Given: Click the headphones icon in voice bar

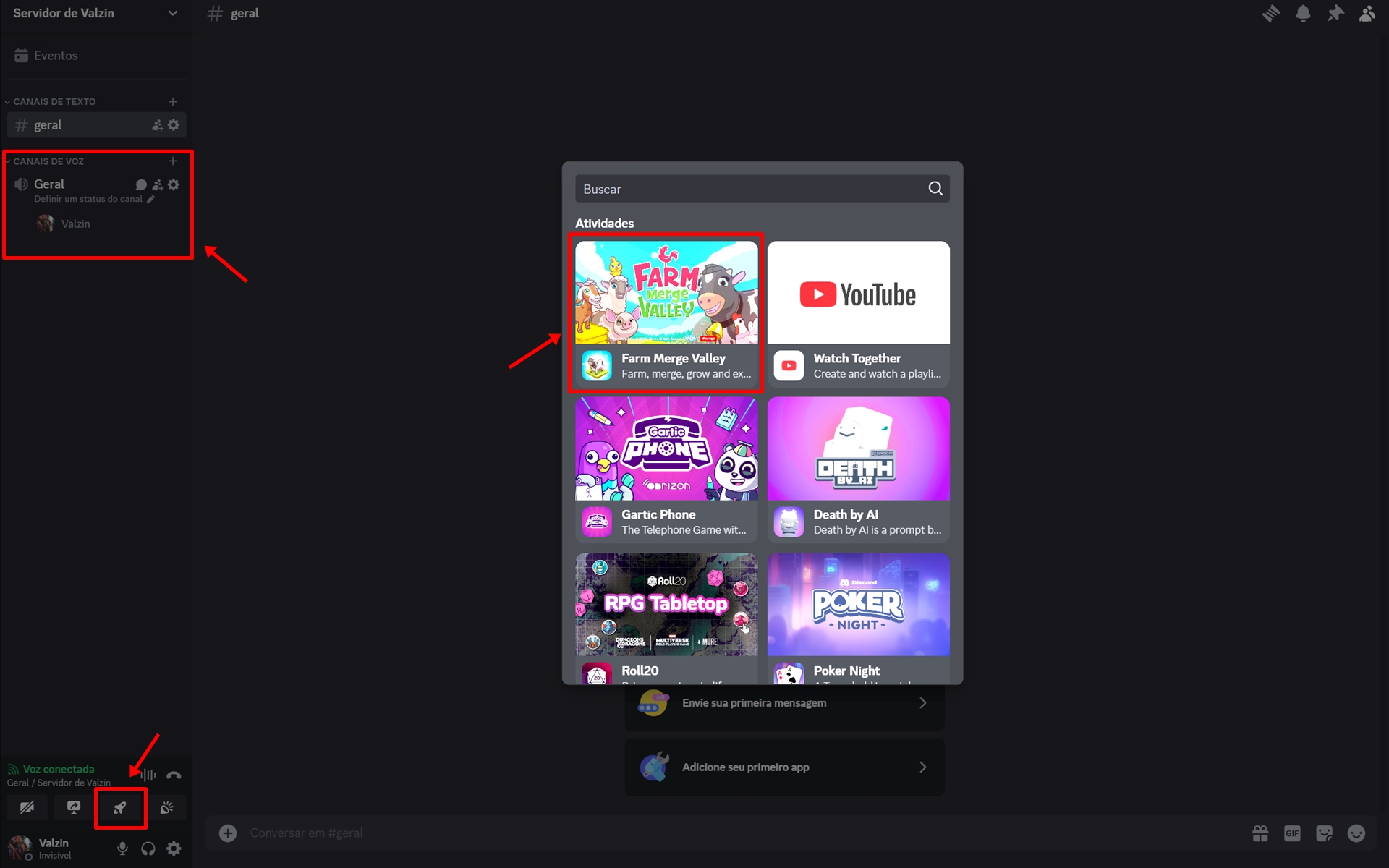Looking at the screenshot, I should click(x=148, y=848).
